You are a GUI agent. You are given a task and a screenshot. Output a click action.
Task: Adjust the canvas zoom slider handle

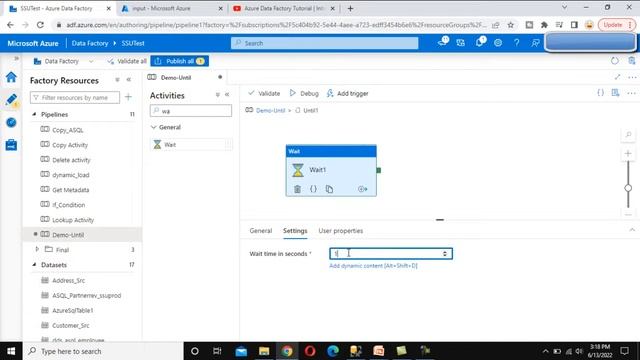(628, 188)
